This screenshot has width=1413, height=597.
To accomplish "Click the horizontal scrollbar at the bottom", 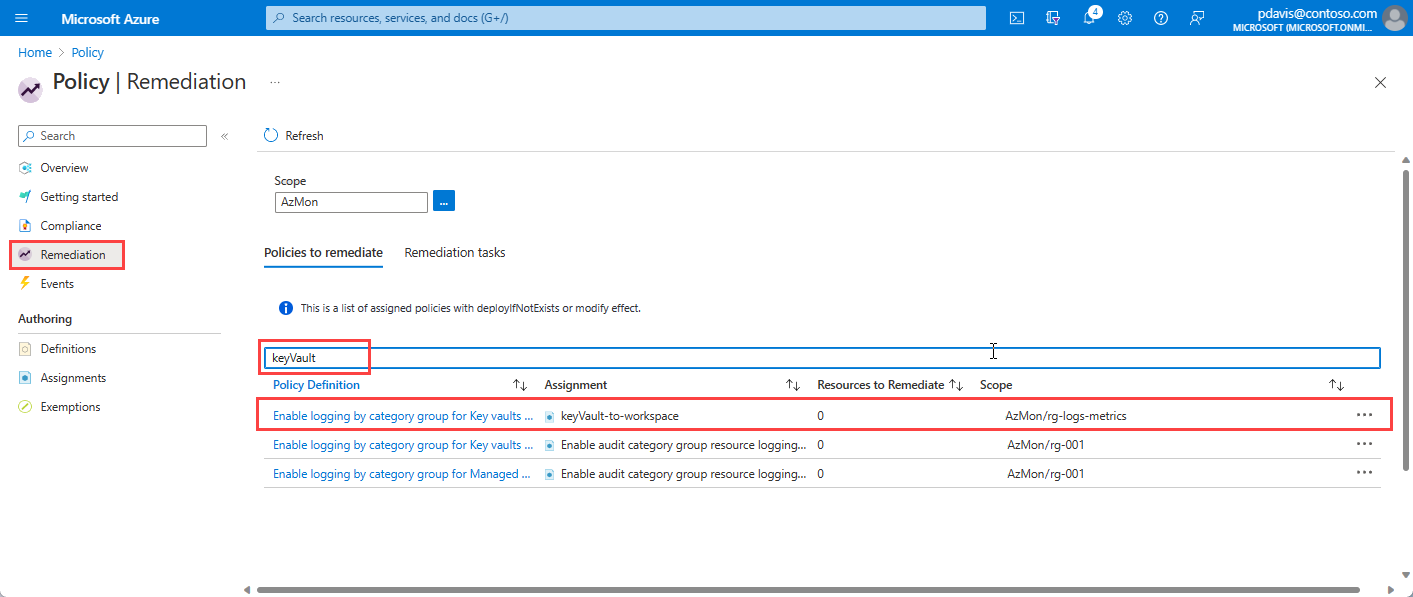I will (808, 590).
